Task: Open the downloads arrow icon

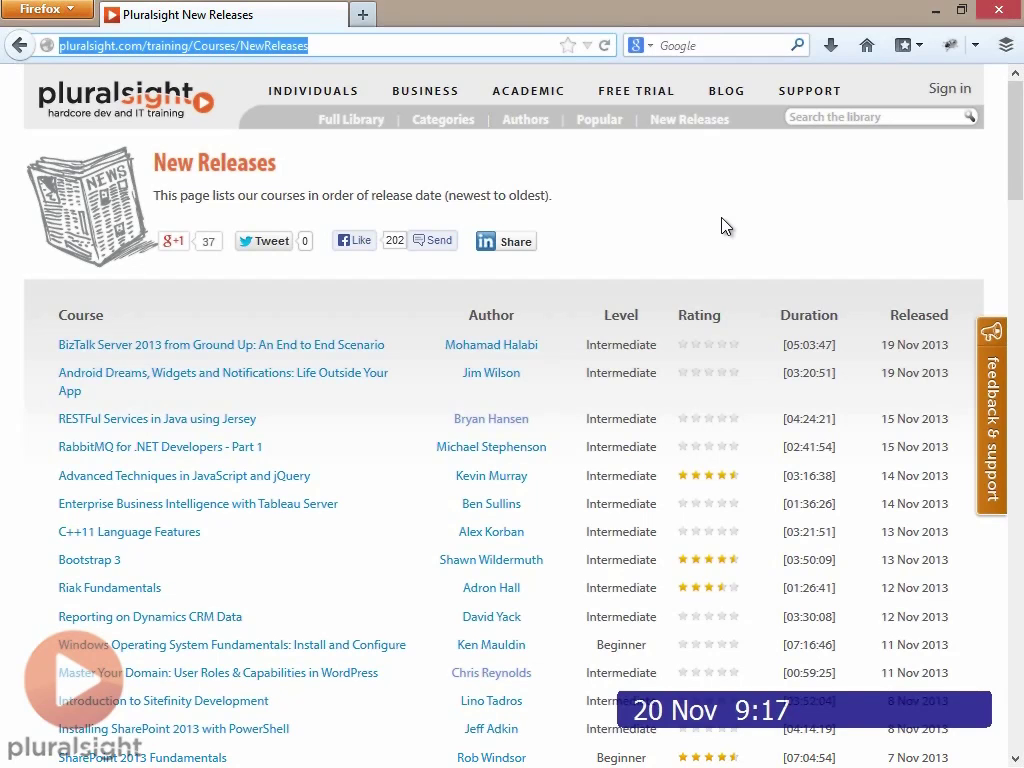Action: coord(831,45)
